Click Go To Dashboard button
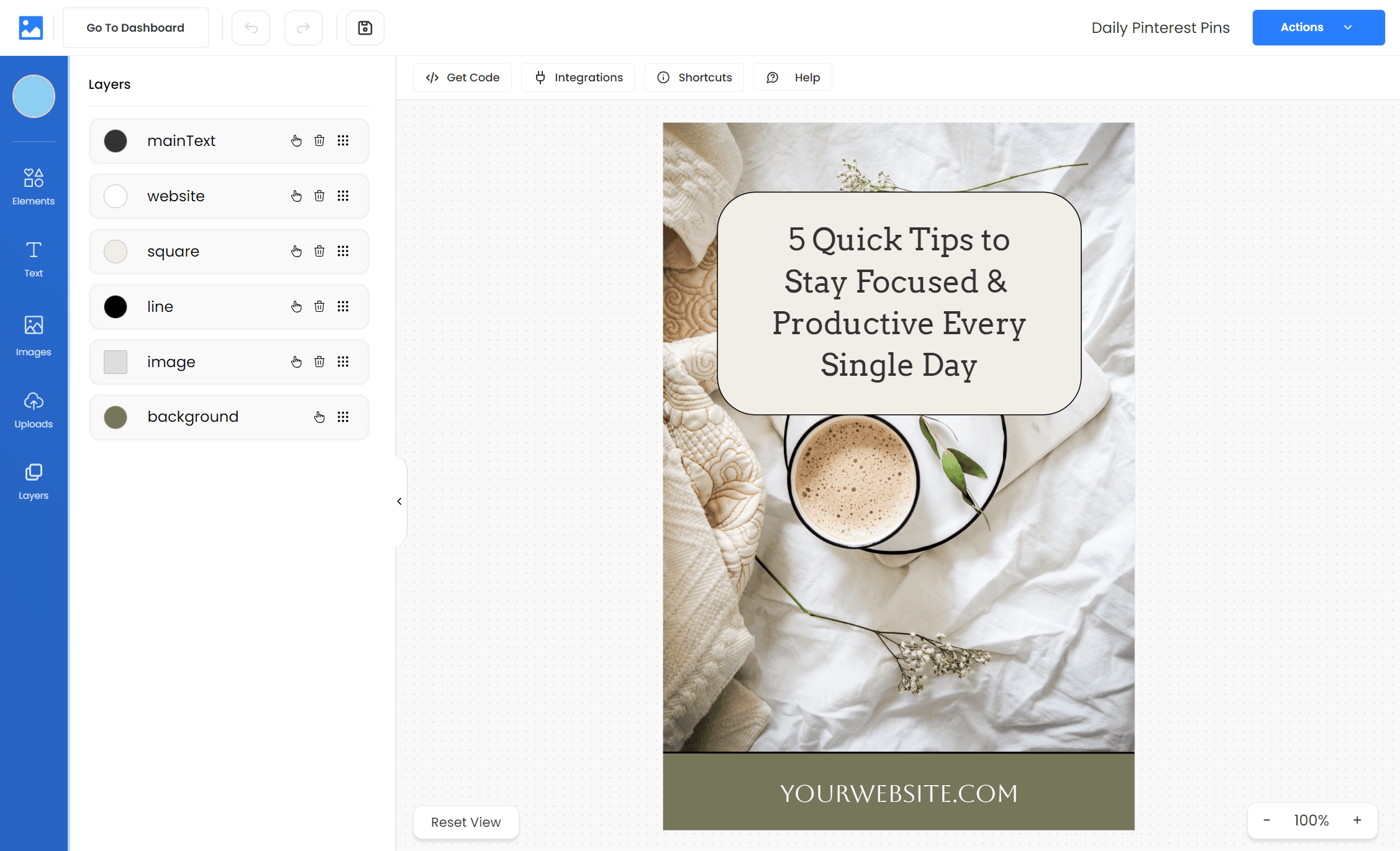Image resolution: width=1400 pixels, height=851 pixels. 136,27
